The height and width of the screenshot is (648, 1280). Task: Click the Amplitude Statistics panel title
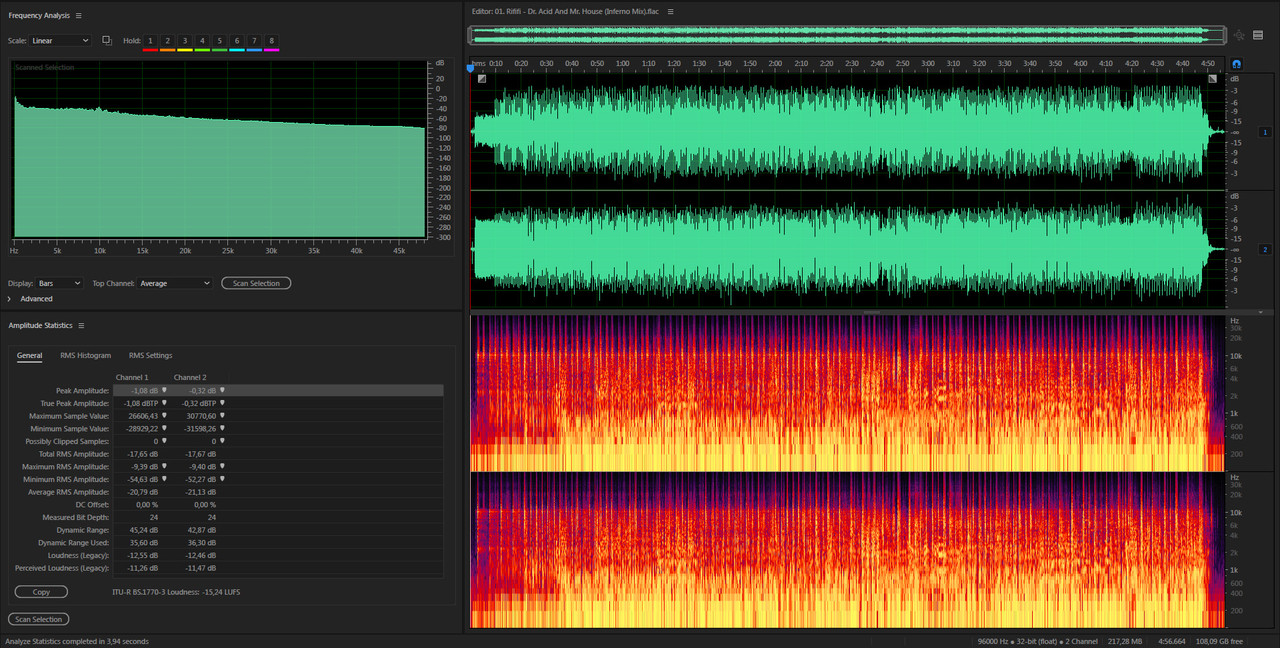point(40,325)
